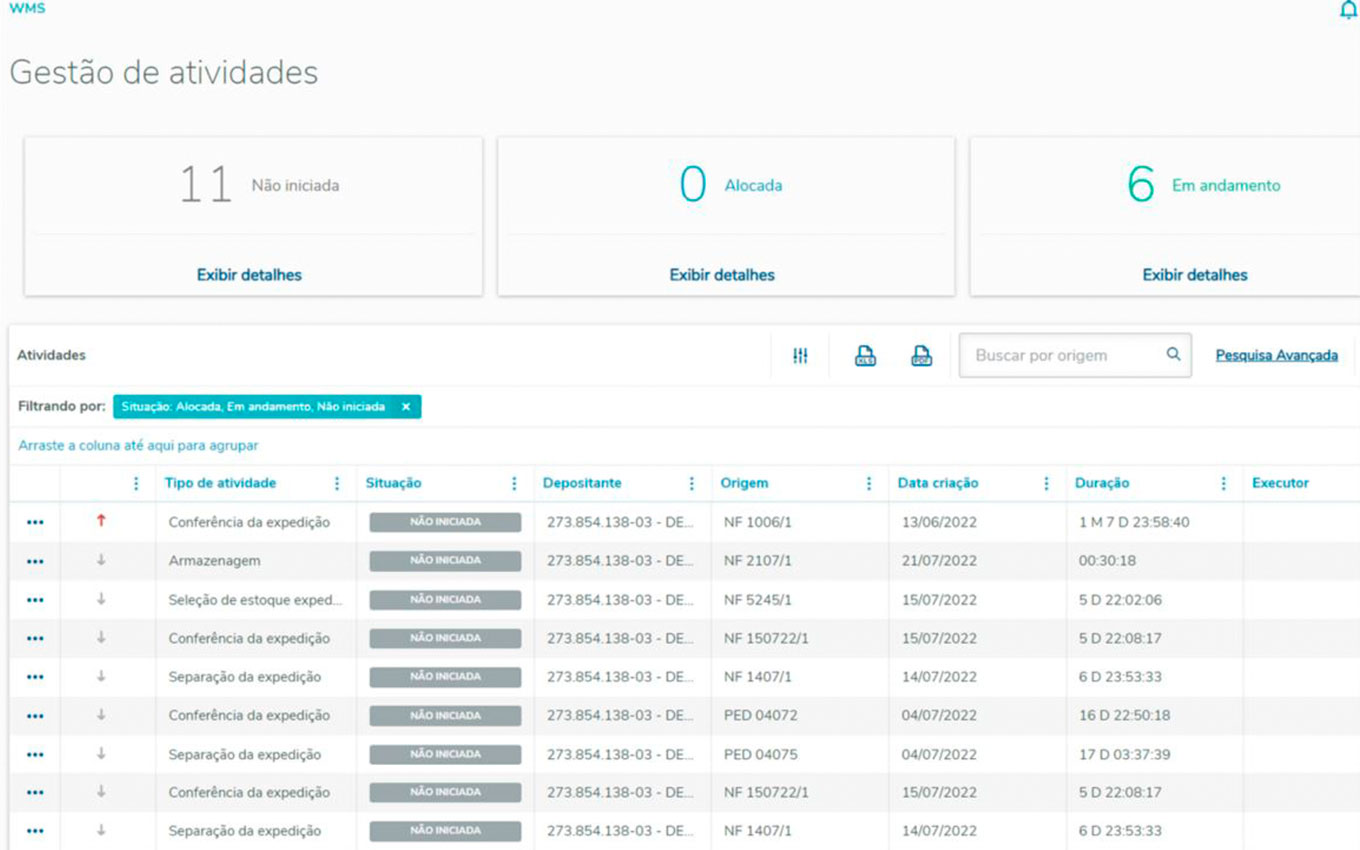Open Situação column options menu
This screenshot has width=1360, height=850.
pyautogui.click(x=514, y=483)
